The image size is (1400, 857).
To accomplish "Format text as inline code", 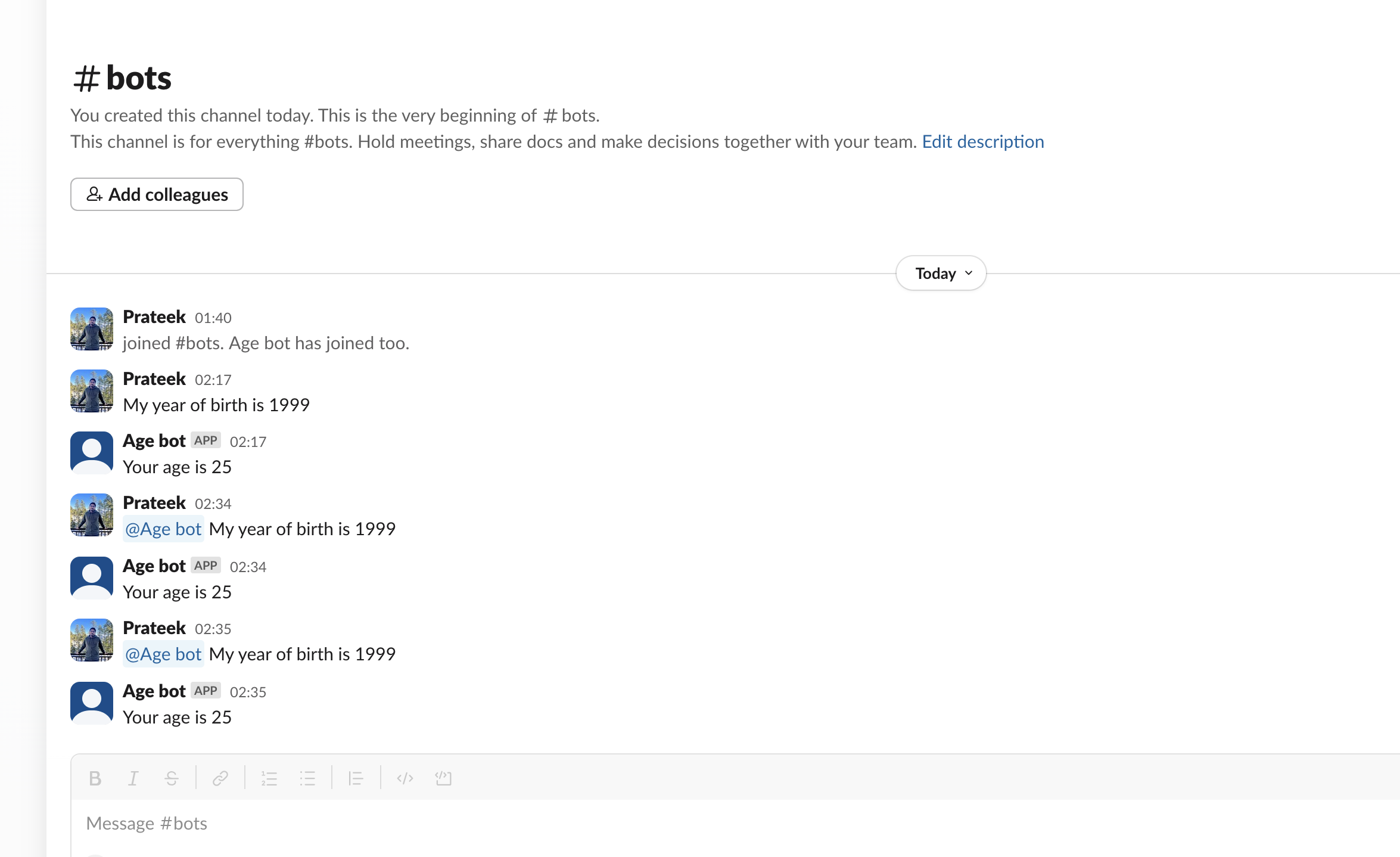I will [405, 778].
